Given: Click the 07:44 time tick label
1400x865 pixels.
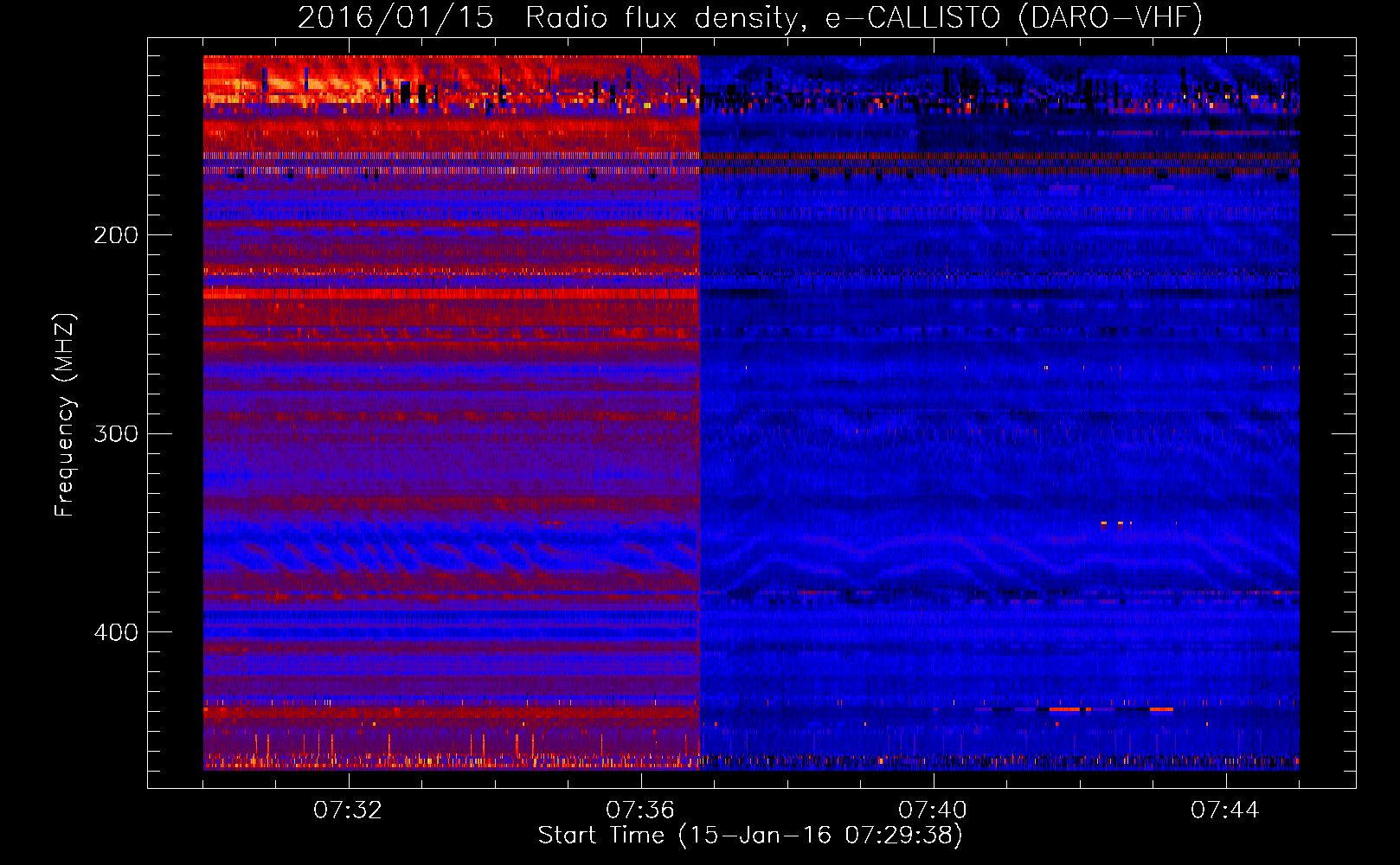Looking at the screenshot, I should tap(1225, 811).
